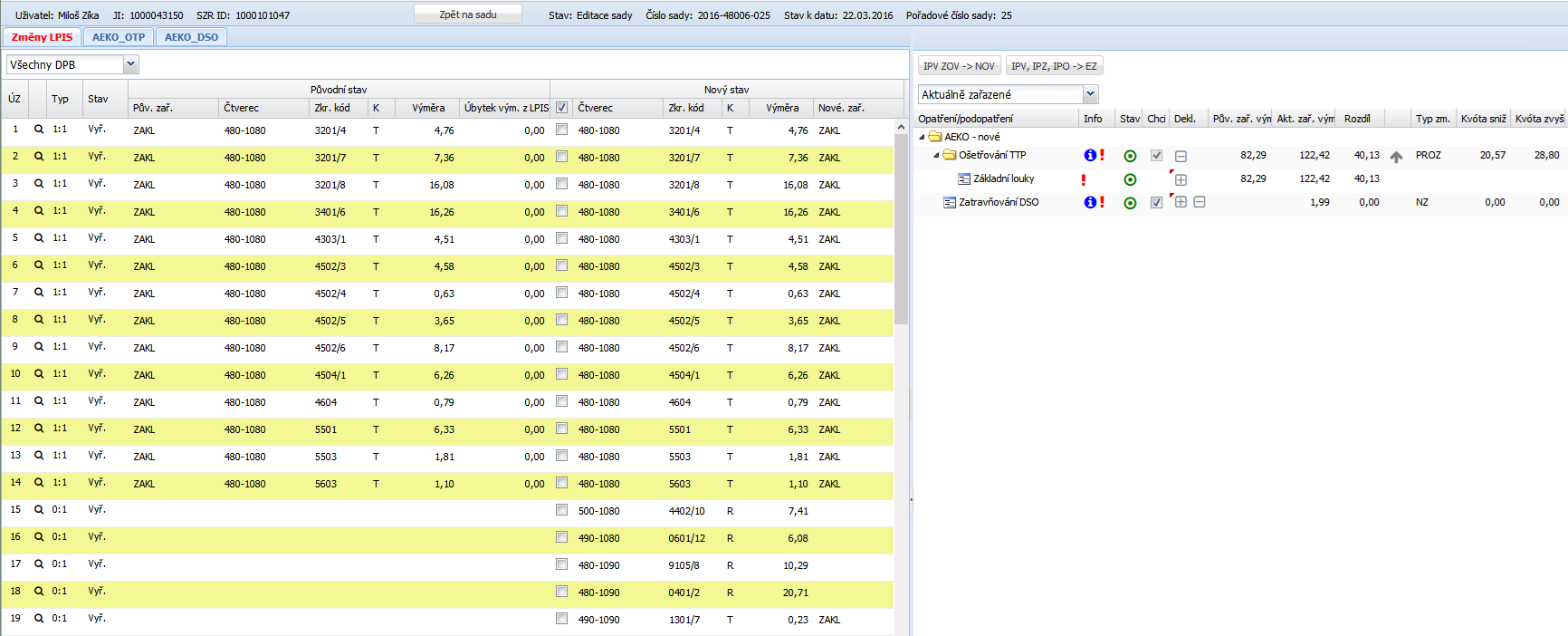1568x636 pixels.
Task: Select the Základní louky tree row
Action: (x=1240, y=179)
